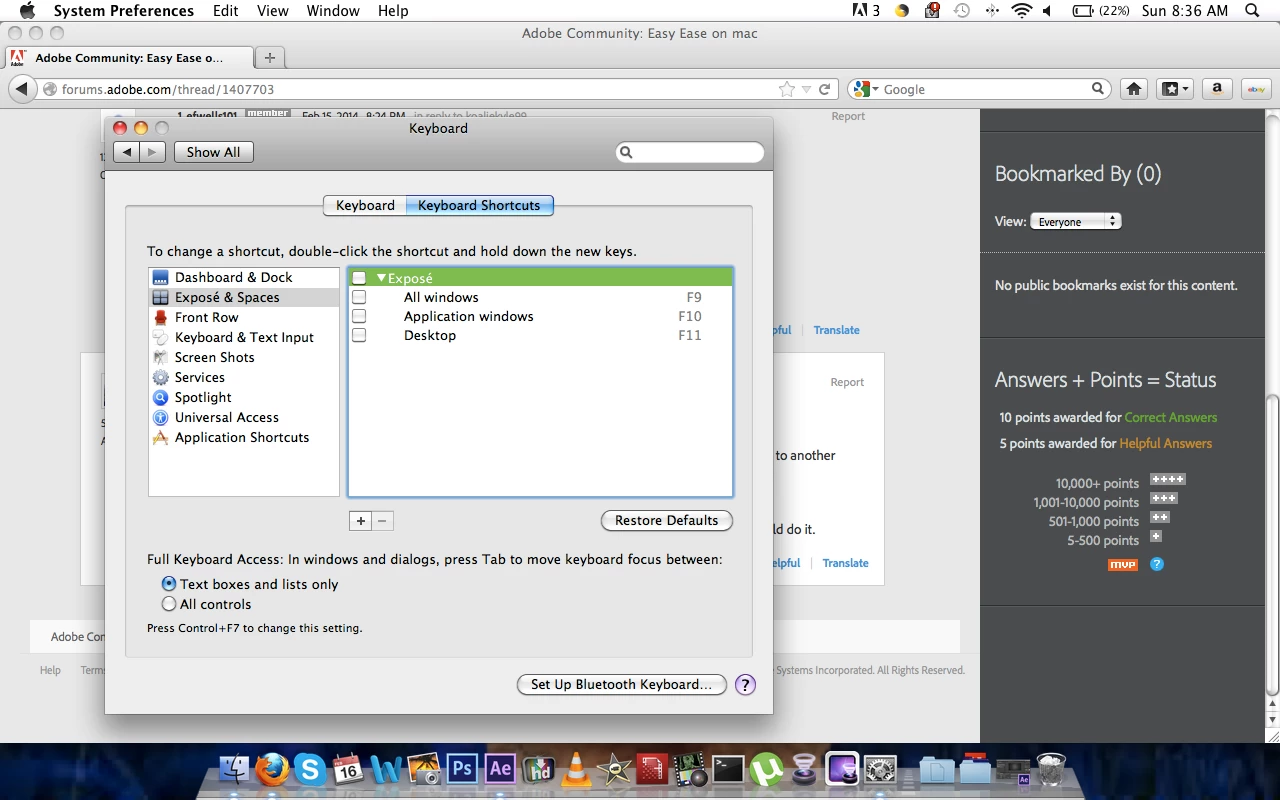Choose Keyboard & Text Input category

[244, 337]
